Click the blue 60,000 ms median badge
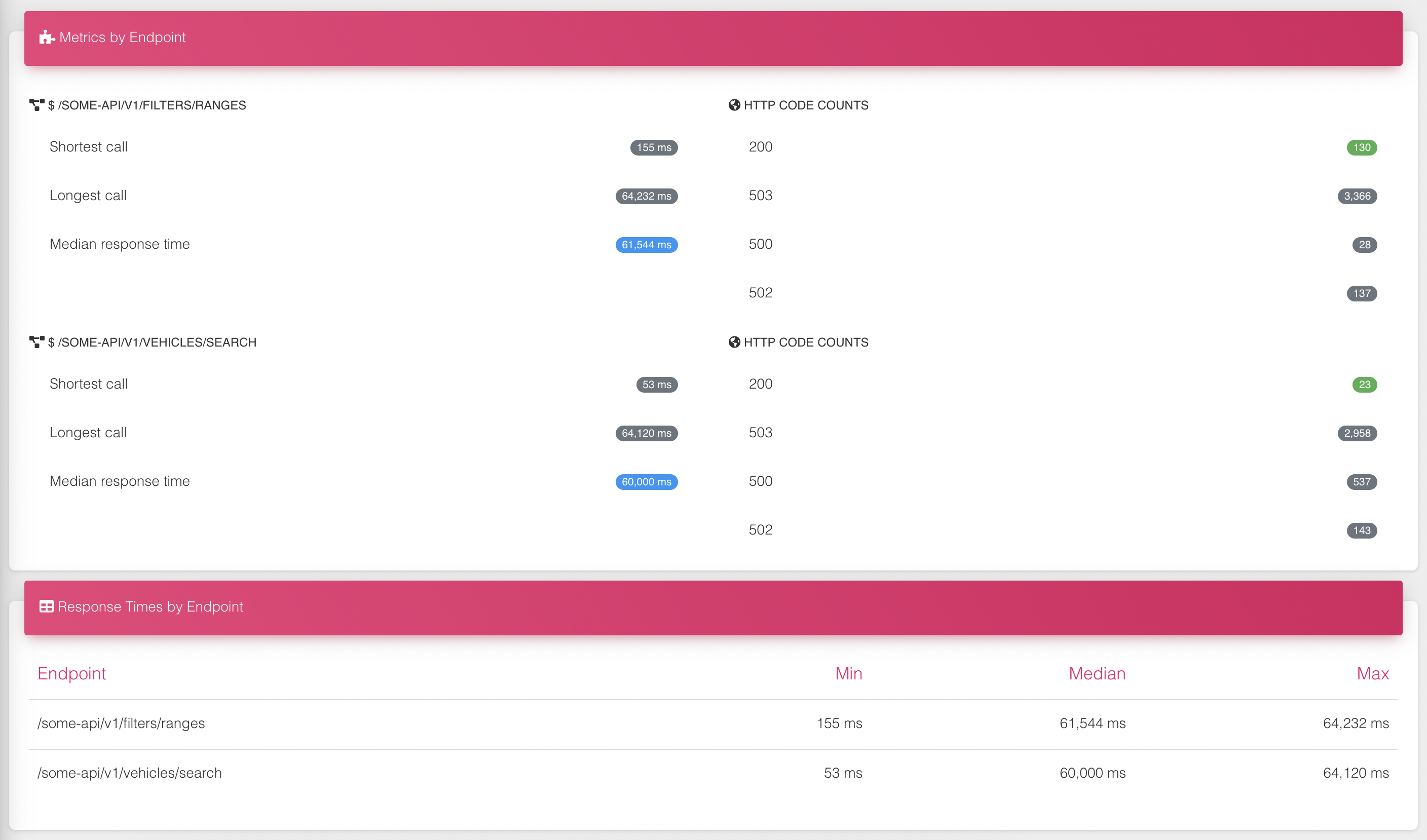1427x840 pixels. tap(646, 482)
